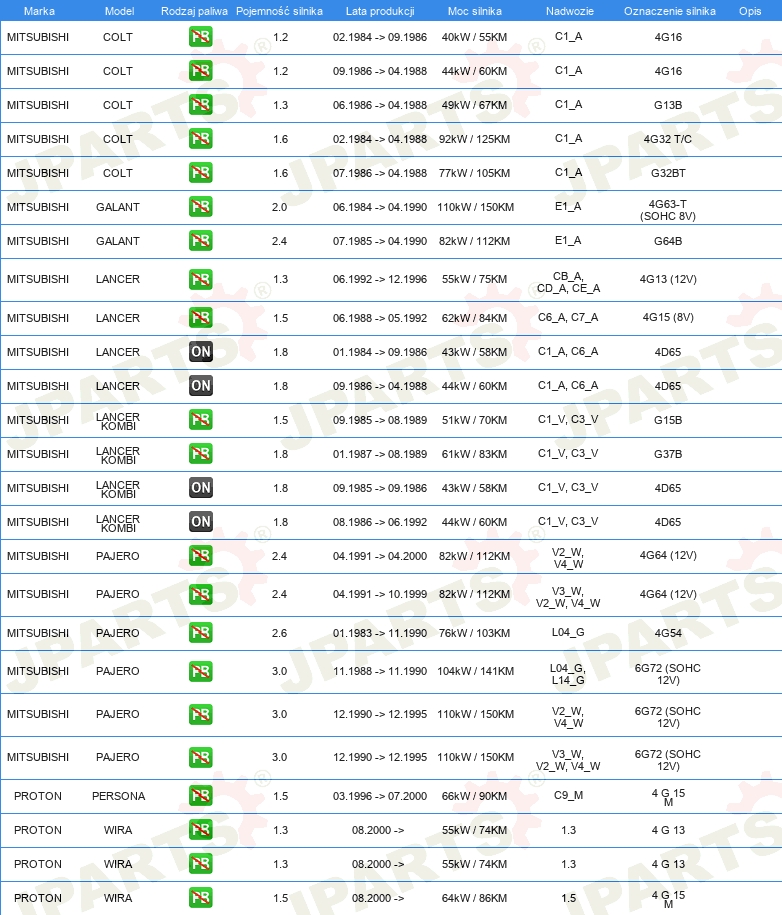Click the petrol fuel icon in Colt G13B row

pyautogui.click(x=200, y=104)
